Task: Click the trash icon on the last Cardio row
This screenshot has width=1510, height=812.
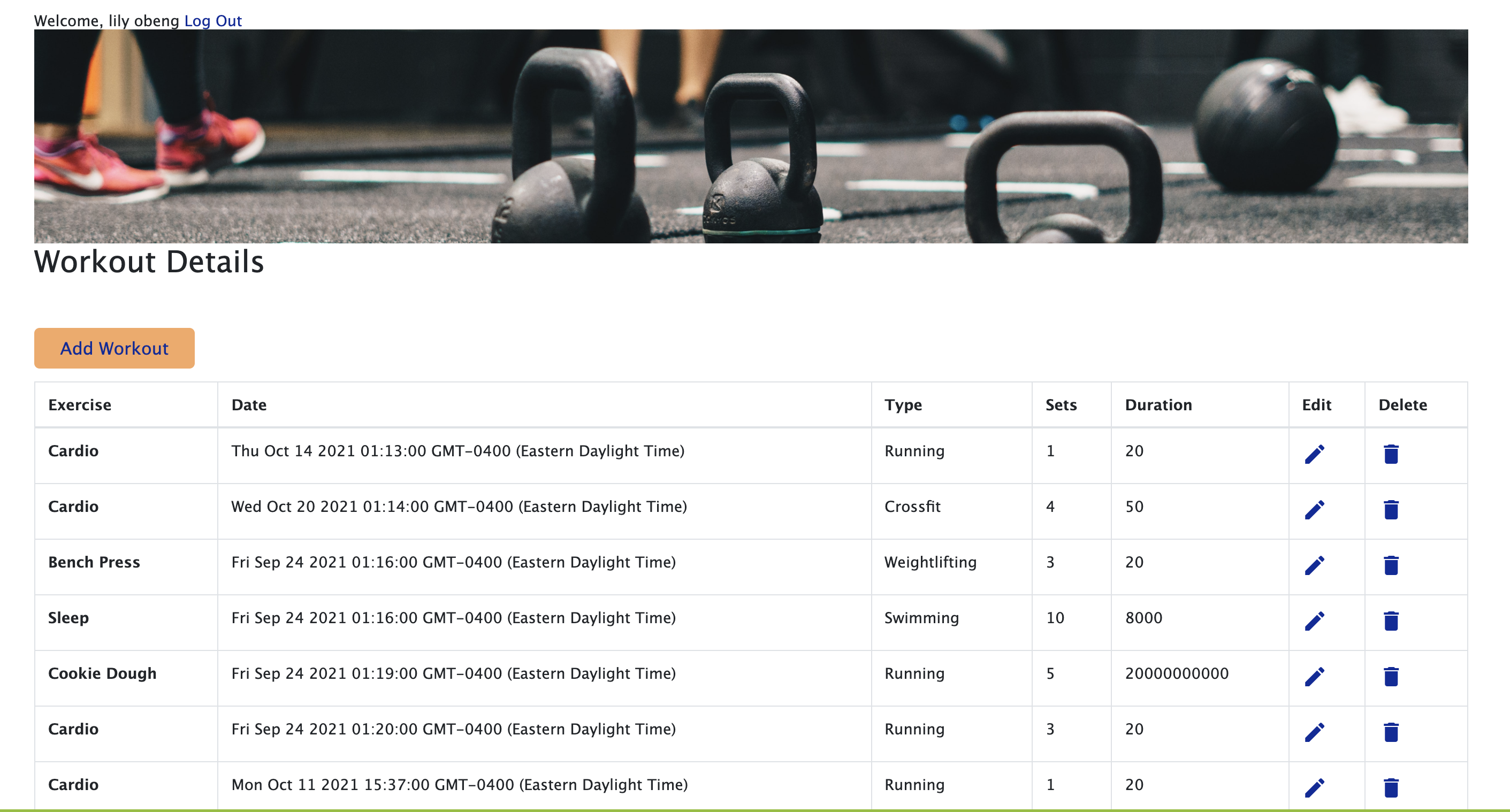Action: (1391, 786)
